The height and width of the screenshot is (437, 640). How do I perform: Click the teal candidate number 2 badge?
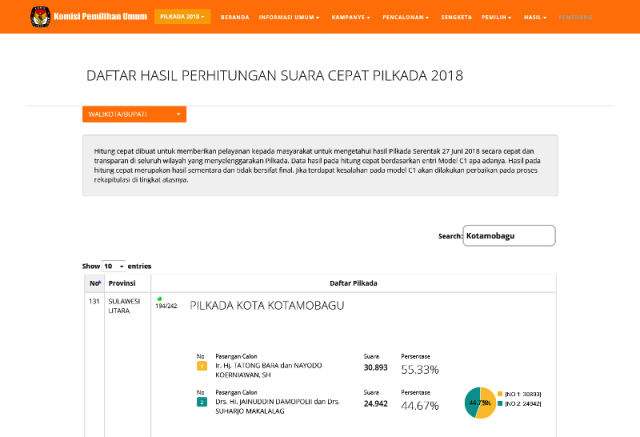point(201,402)
